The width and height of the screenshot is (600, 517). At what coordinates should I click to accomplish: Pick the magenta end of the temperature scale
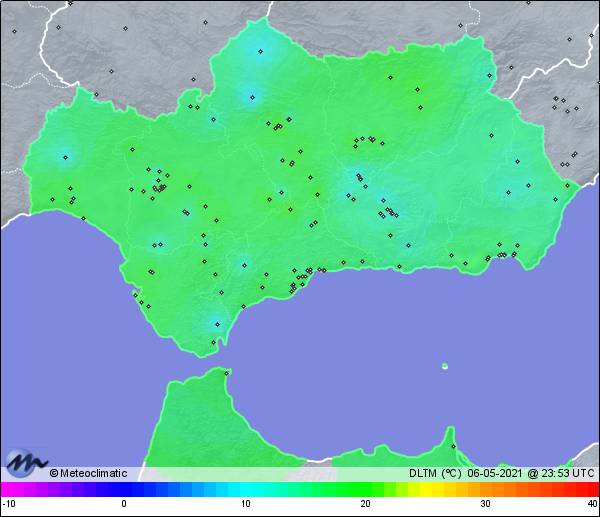coord(8,489)
